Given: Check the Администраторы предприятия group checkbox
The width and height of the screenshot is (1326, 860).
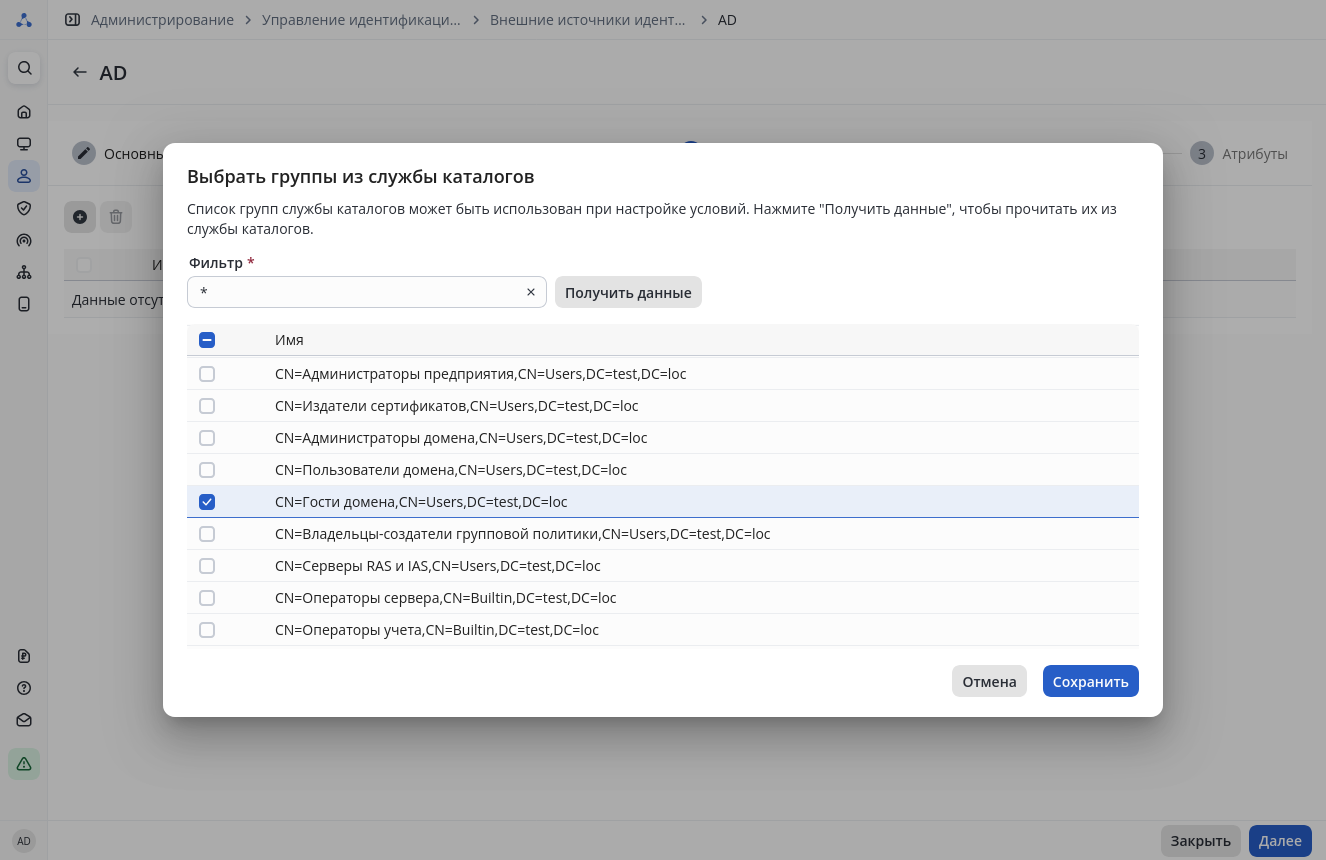Looking at the screenshot, I should click(207, 374).
